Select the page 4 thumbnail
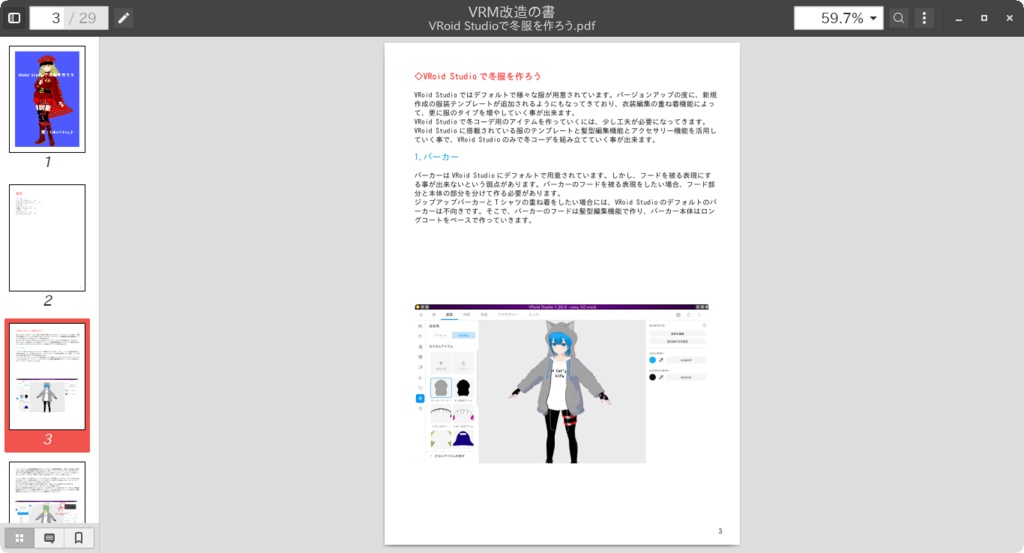Image resolution: width=1024 pixels, height=553 pixels. click(47, 492)
